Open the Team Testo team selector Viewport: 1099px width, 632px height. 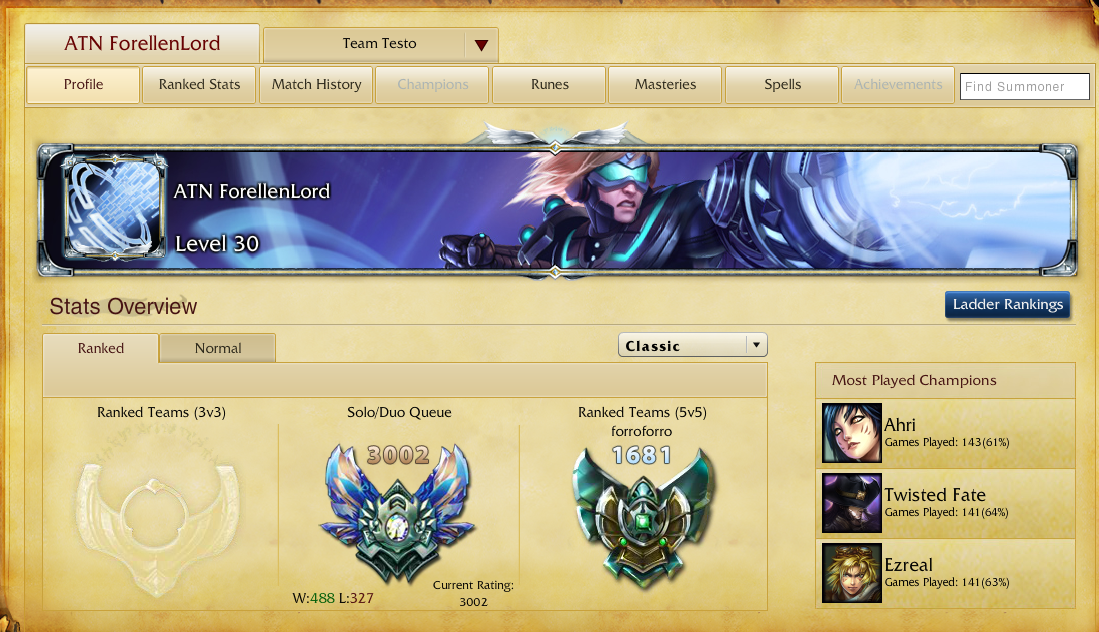(381, 45)
